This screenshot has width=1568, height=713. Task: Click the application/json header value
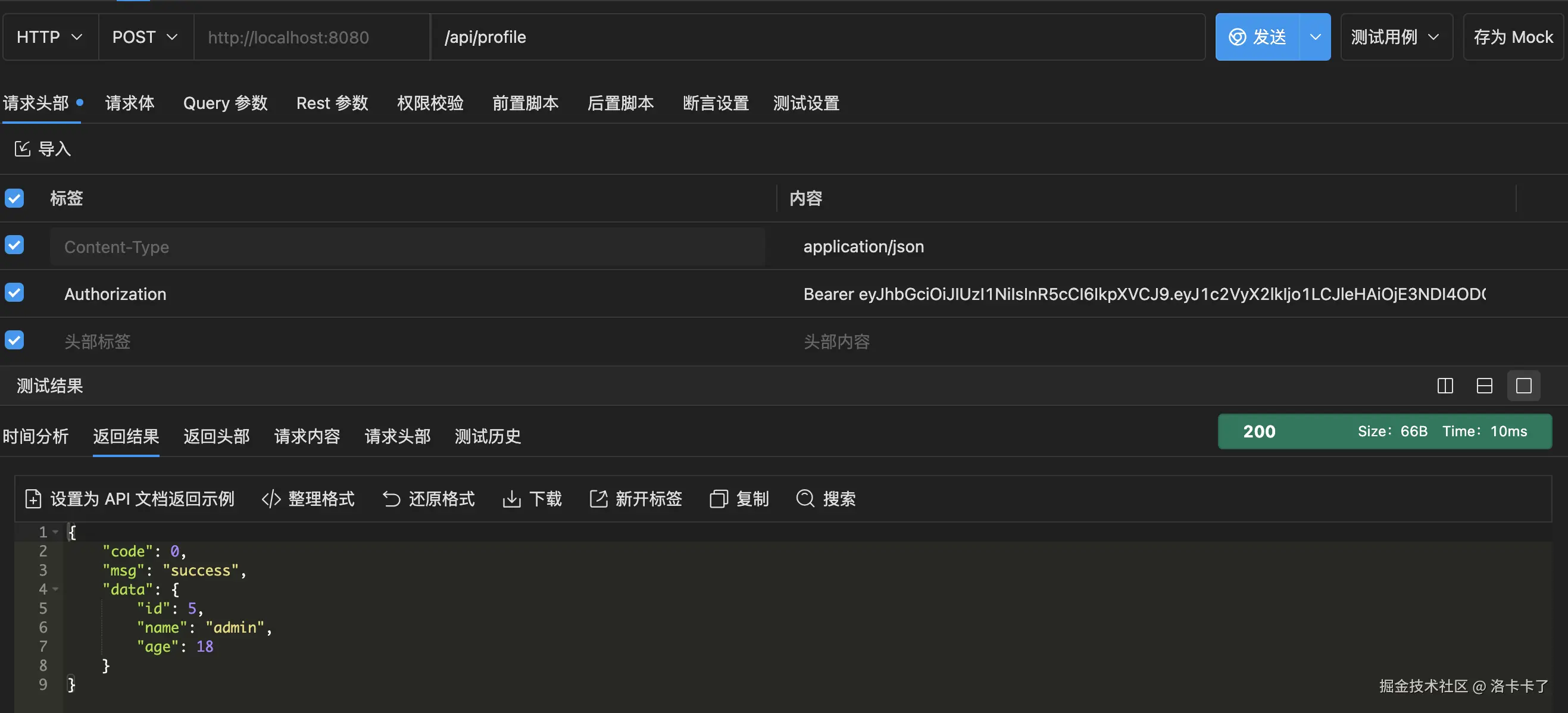864,246
